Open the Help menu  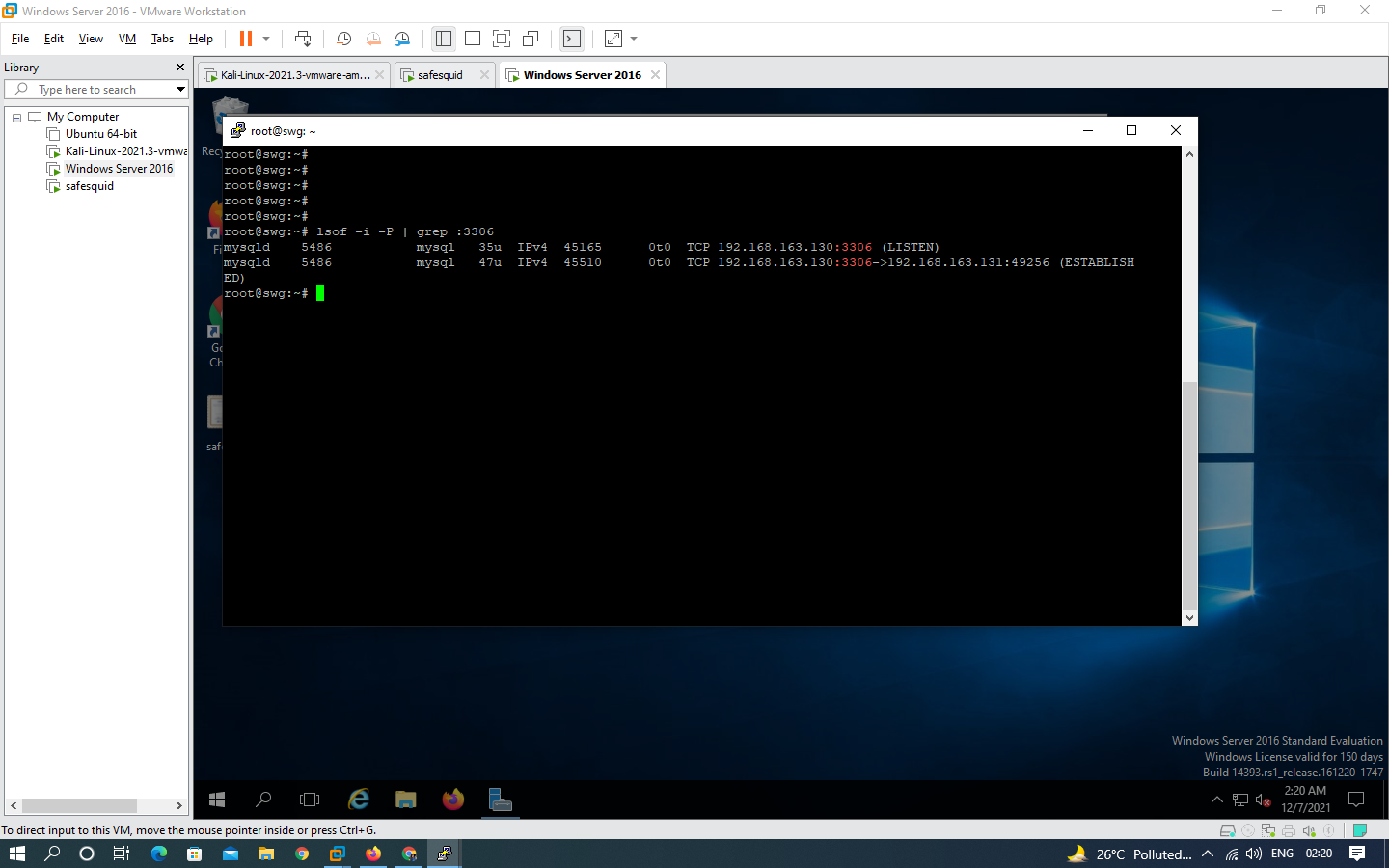201,39
